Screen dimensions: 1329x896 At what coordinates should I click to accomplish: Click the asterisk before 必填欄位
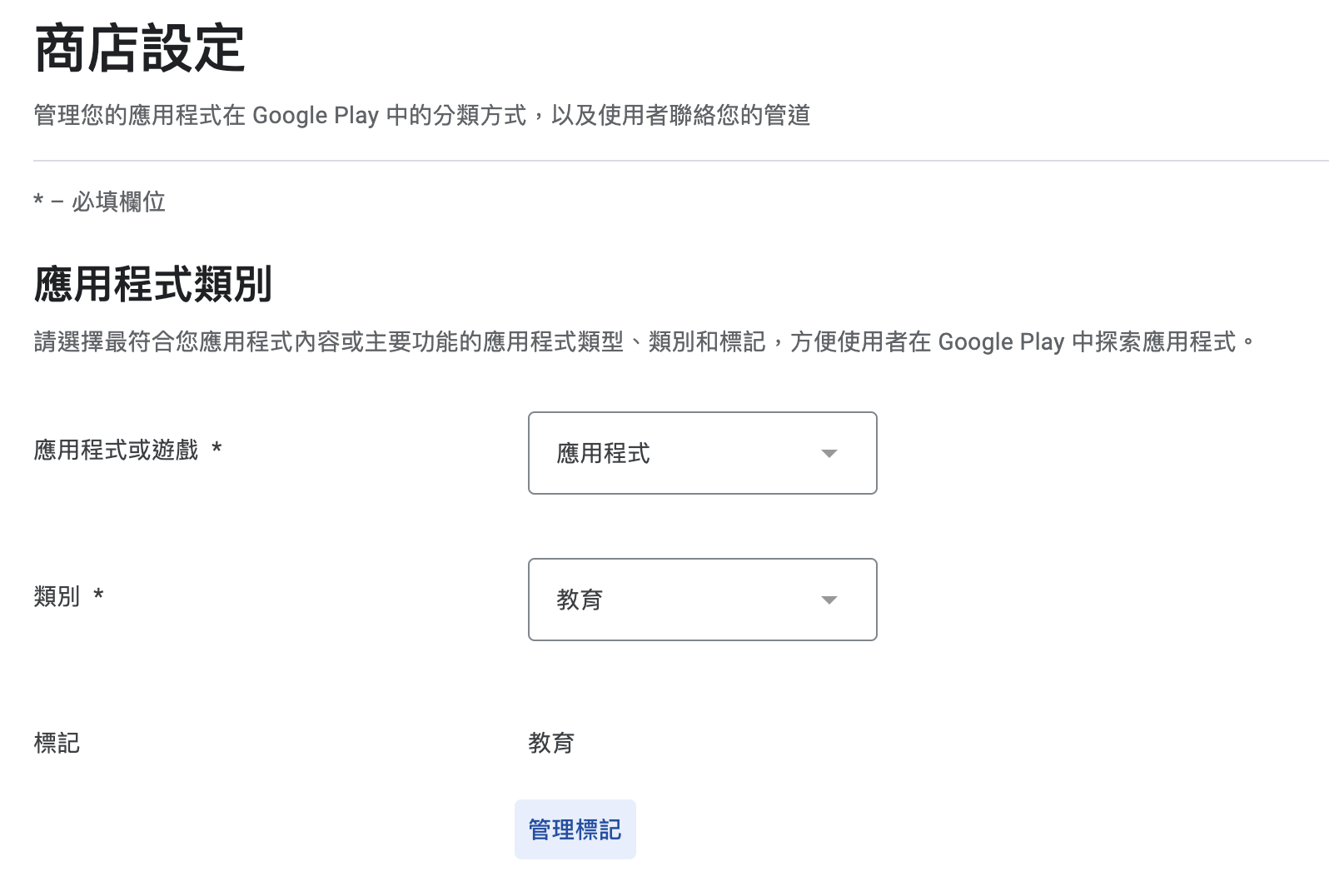(x=38, y=201)
